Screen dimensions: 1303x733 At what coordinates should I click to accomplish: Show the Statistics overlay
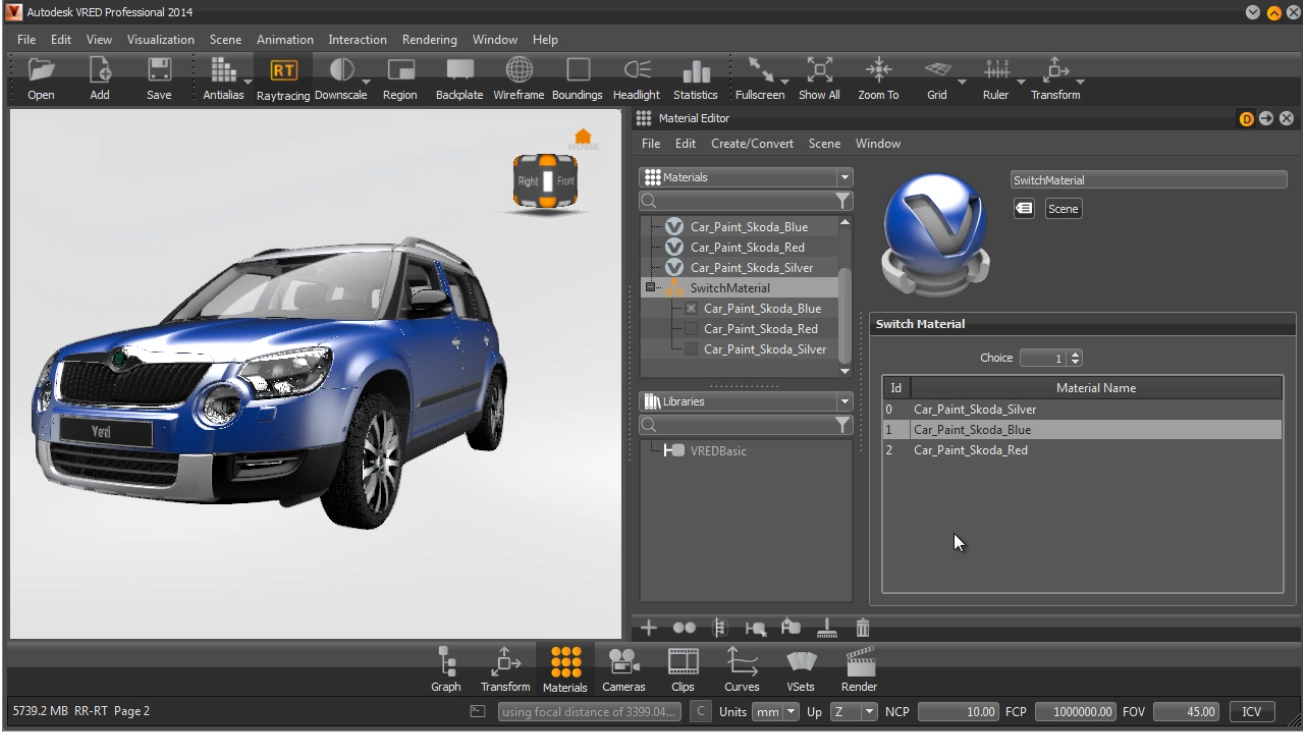[x=695, y=78]
